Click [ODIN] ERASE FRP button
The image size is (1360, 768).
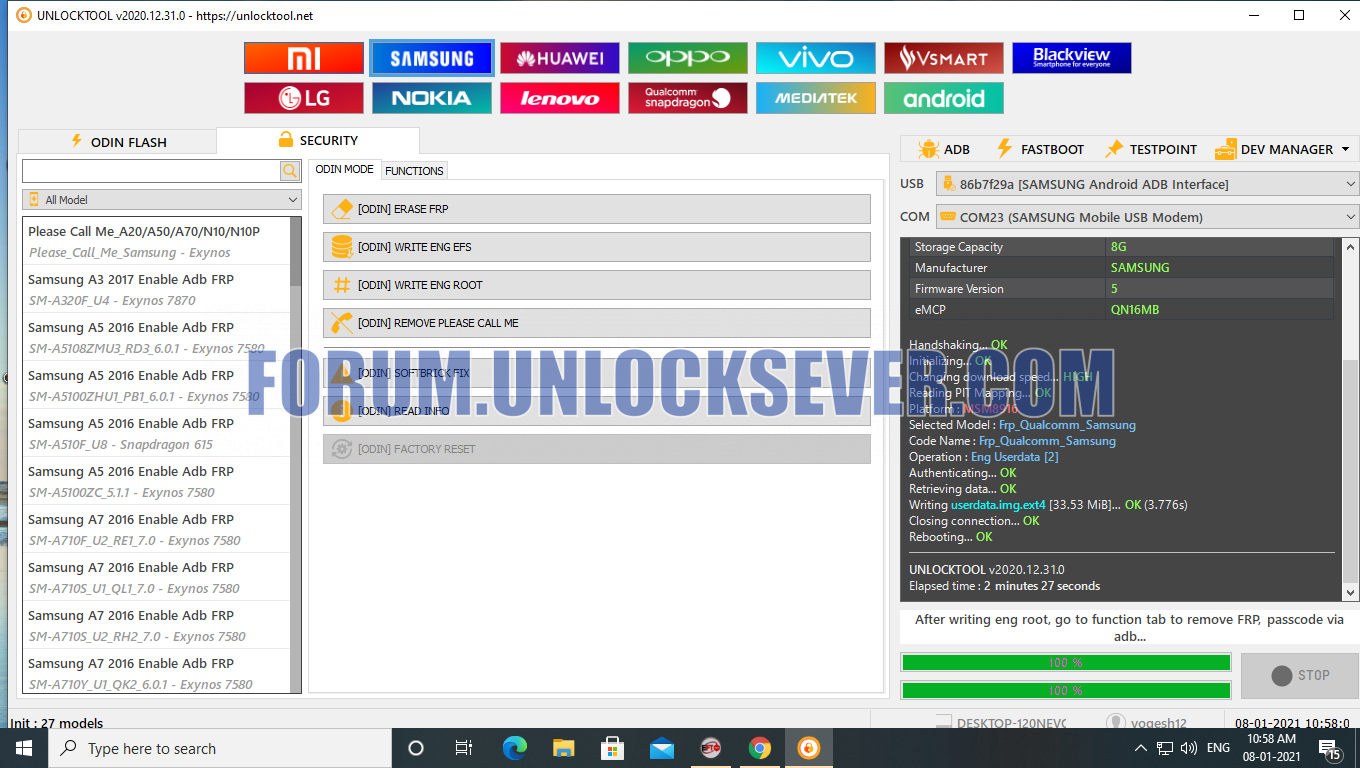click(x=597, y=209)
